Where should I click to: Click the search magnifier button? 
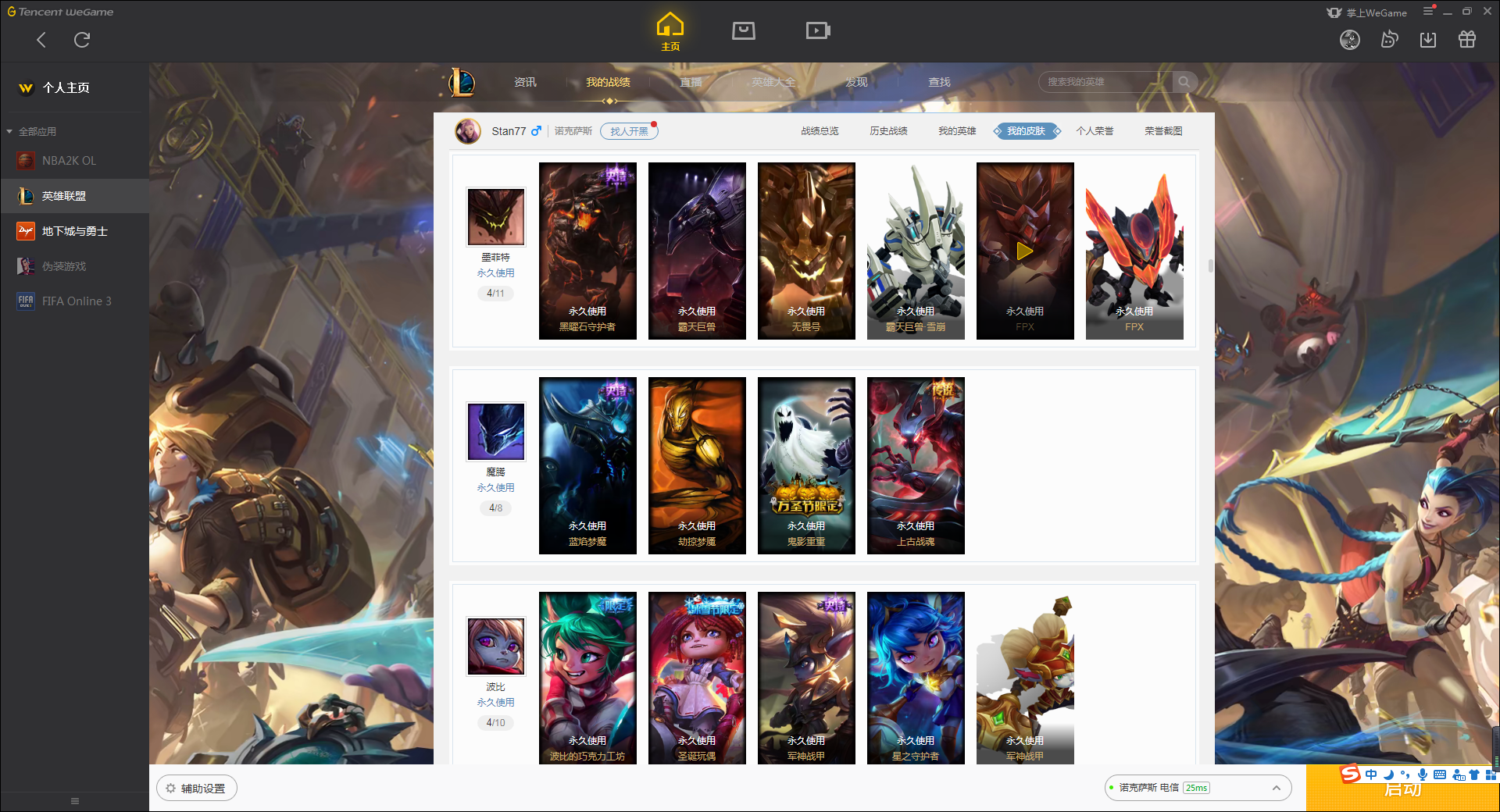(1184, 82)
